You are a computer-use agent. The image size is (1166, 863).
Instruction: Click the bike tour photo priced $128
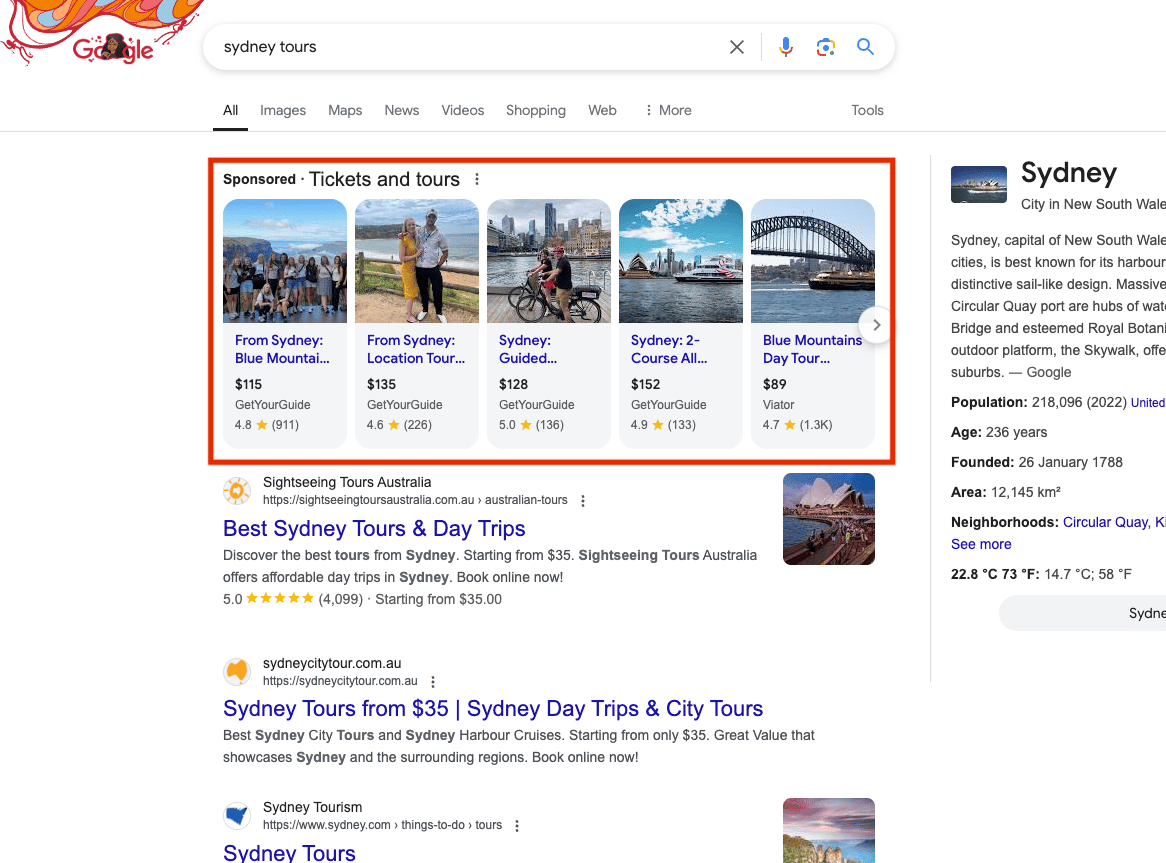pyautogui.click(x=549, y=261)
